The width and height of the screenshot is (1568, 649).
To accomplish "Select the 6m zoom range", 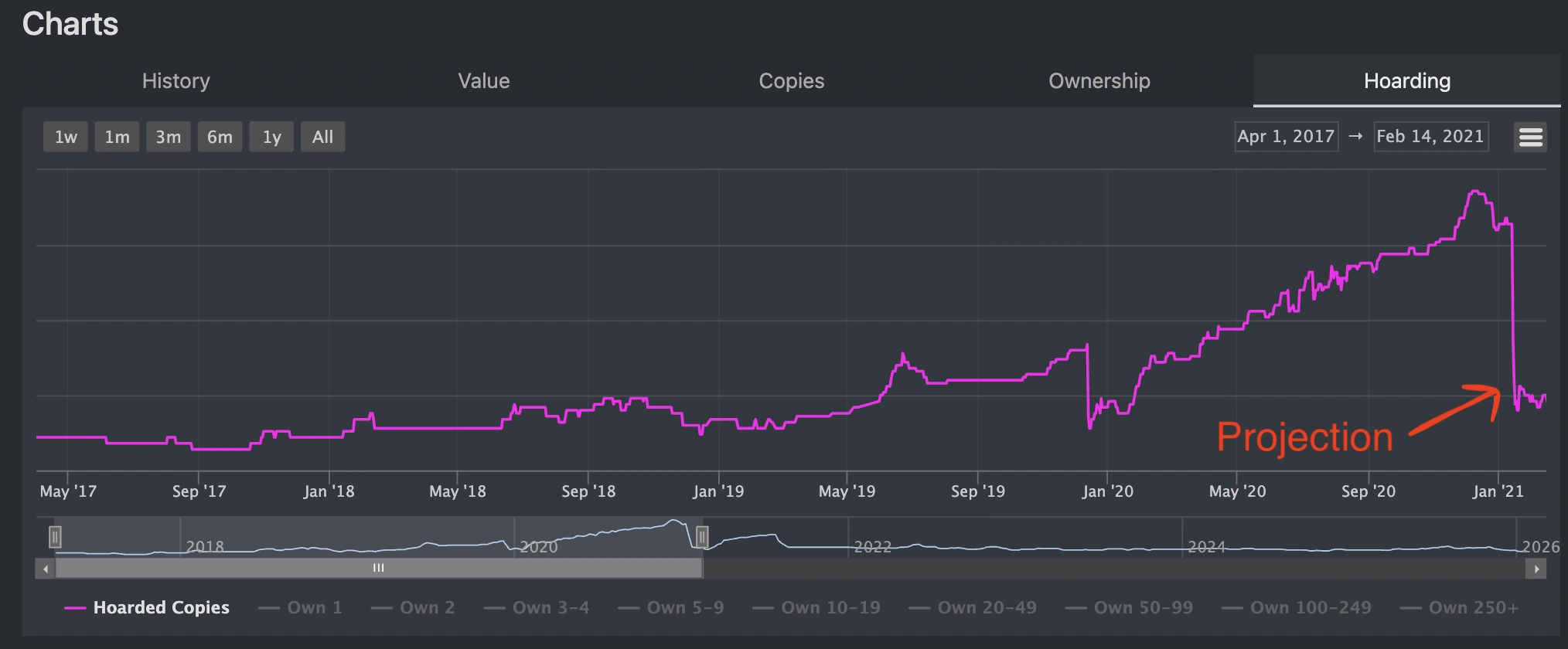I will (220, 137).
